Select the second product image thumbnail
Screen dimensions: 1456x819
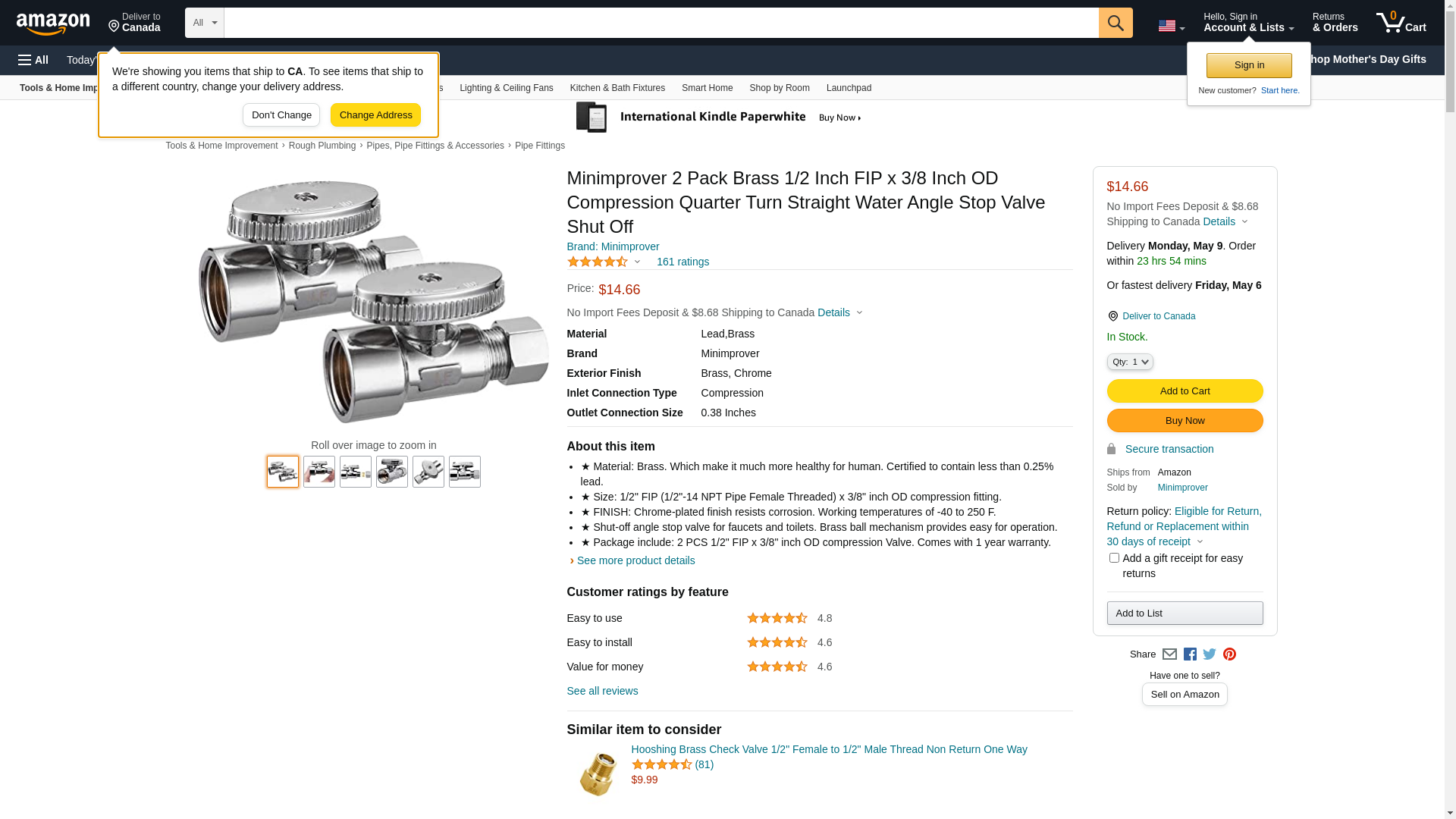point(319,472)
